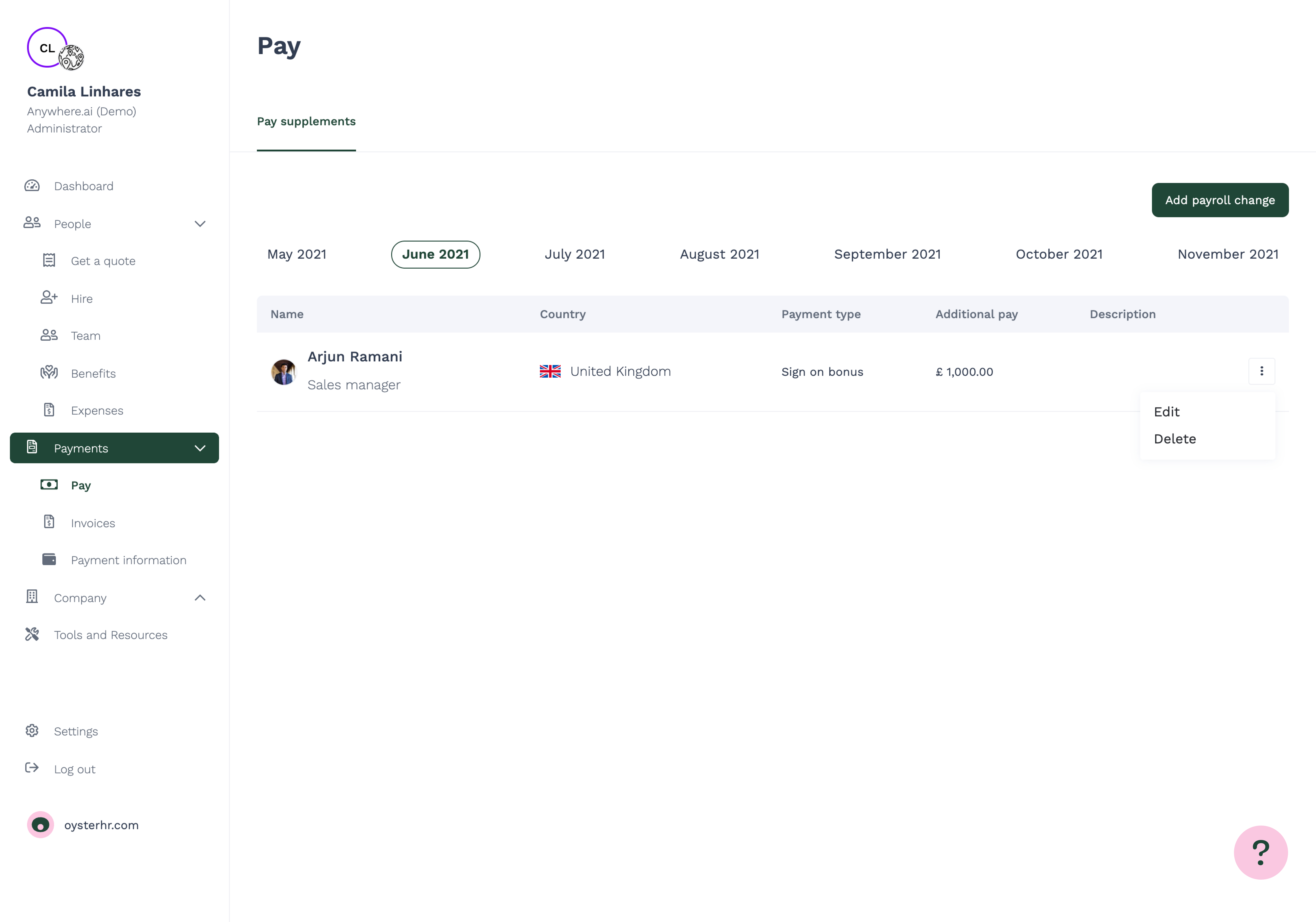Click the three-dot menu for Arjun Ramani

pyautogui.click(x=1262, y=371)
